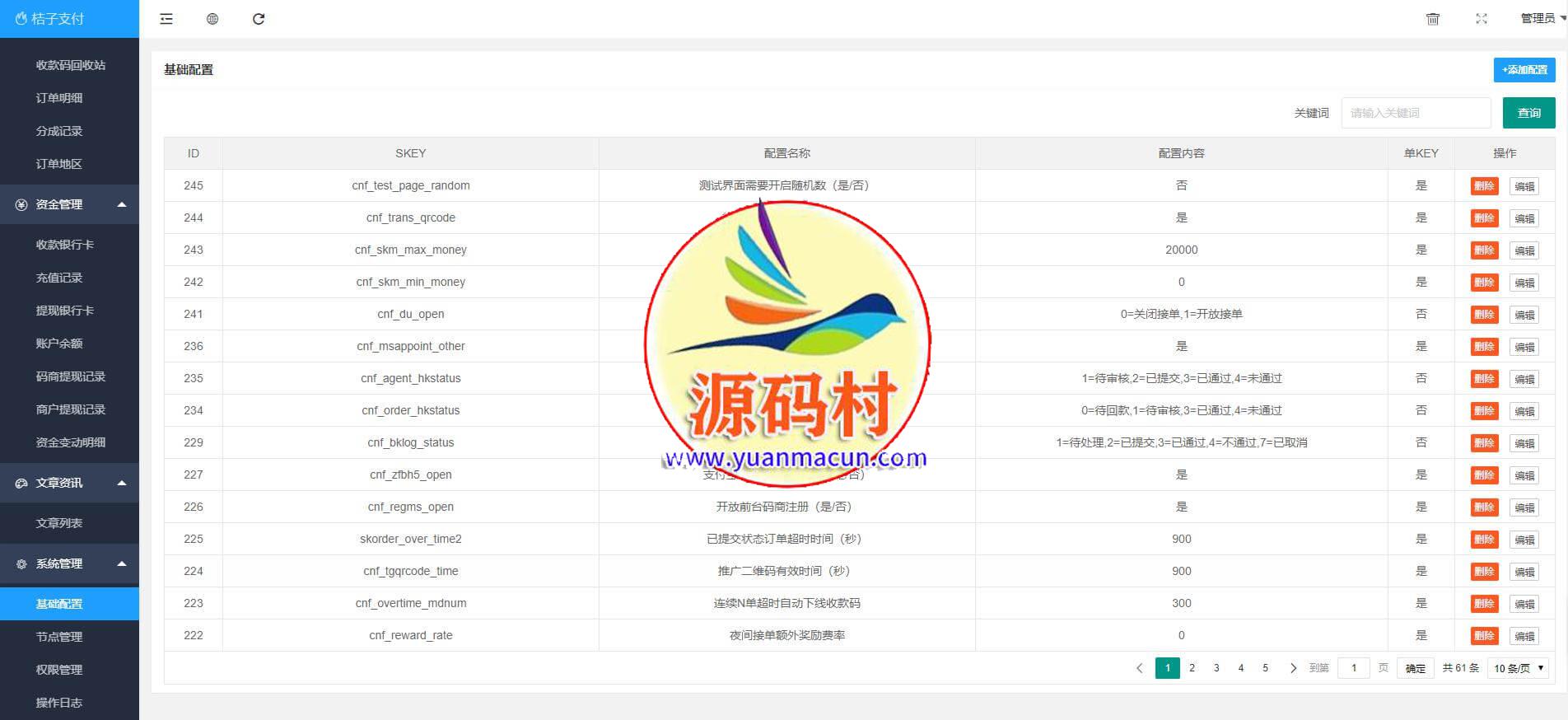1568x720 pixels.
Task: Collapse the 文章资讯 menu group
Action: (69, 483)
